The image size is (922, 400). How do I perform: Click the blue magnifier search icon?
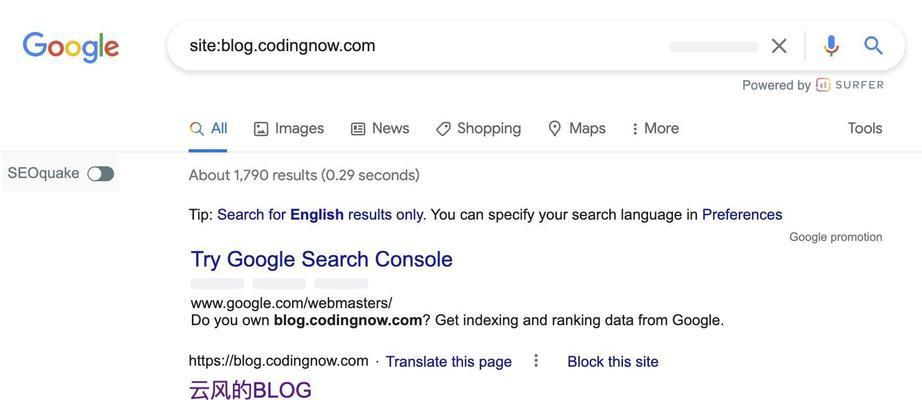[x=874, y=45]
